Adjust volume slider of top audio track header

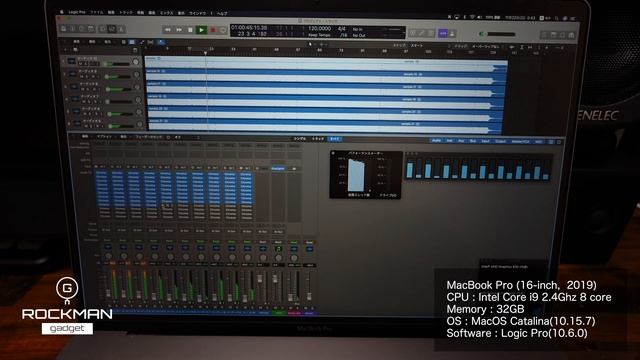pos(117,64)
